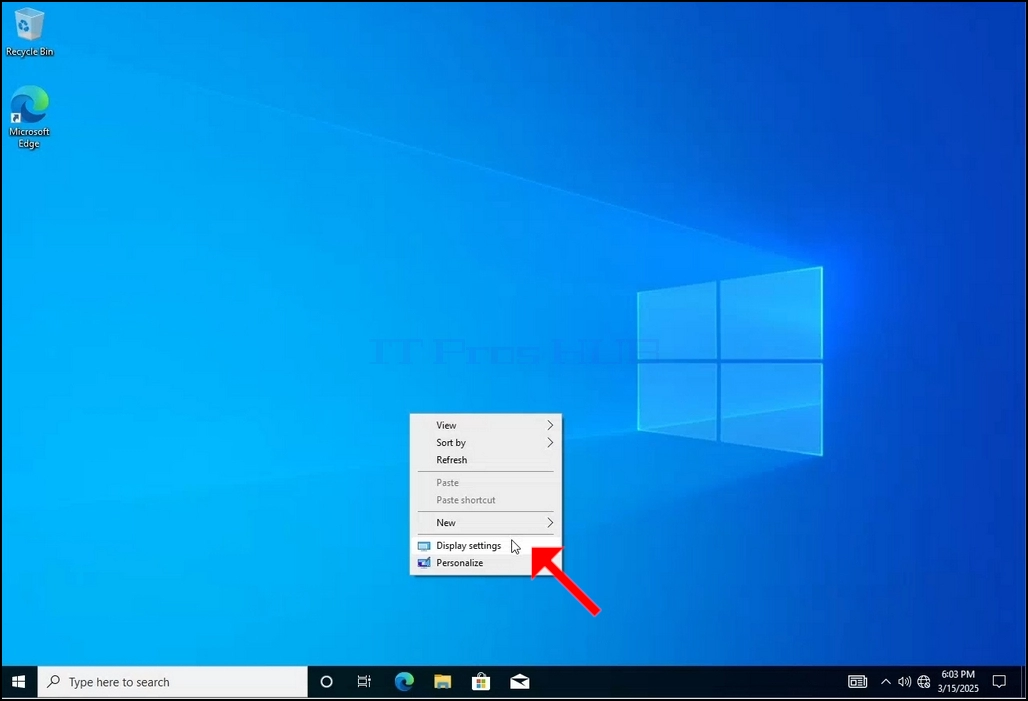
Task: Open the volume speaker icon
Action: pyautogui.click(x=904, y=682)
